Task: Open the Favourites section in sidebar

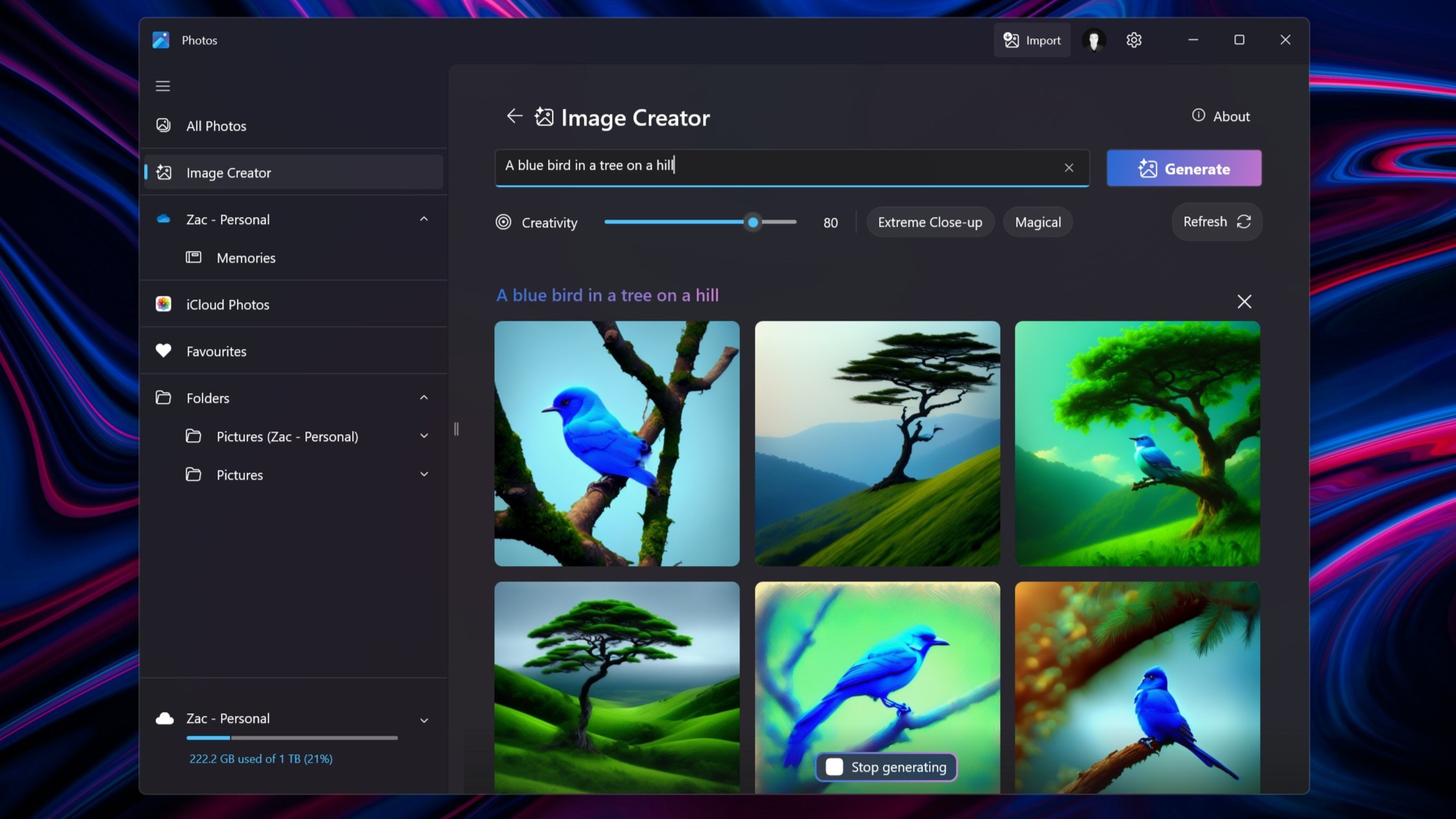Action: (x=216, y=351)
